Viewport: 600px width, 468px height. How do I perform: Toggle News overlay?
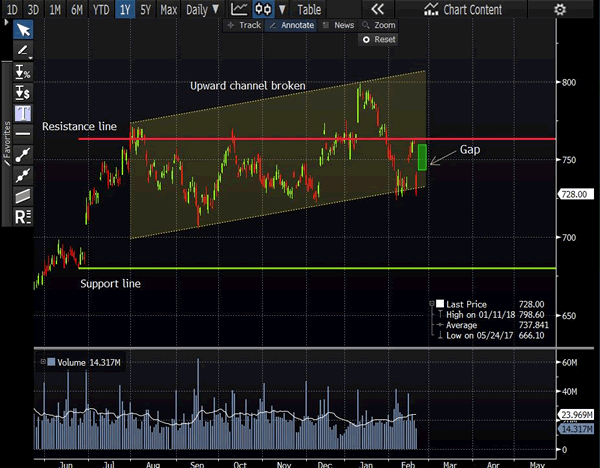338,25
